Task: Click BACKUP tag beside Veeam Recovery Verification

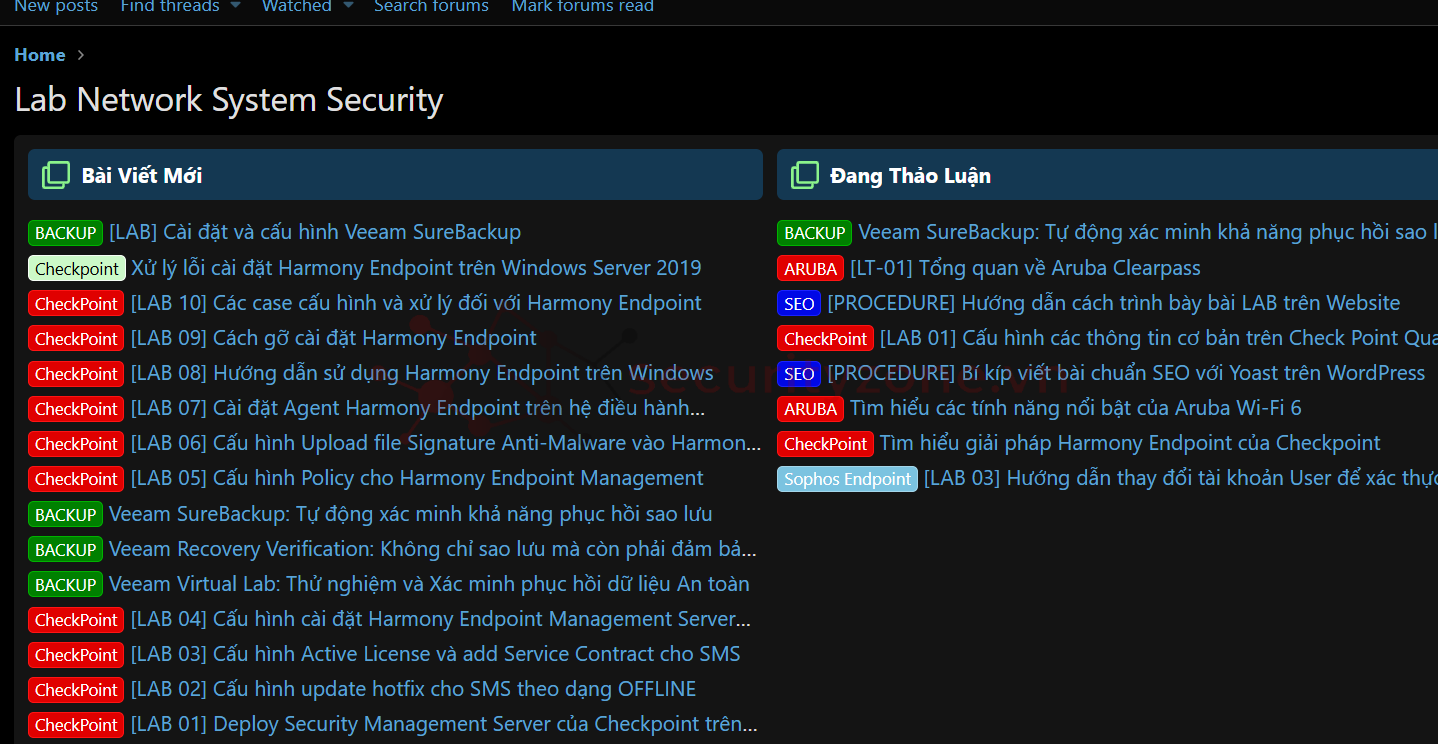Action: (x=66, y=549)
